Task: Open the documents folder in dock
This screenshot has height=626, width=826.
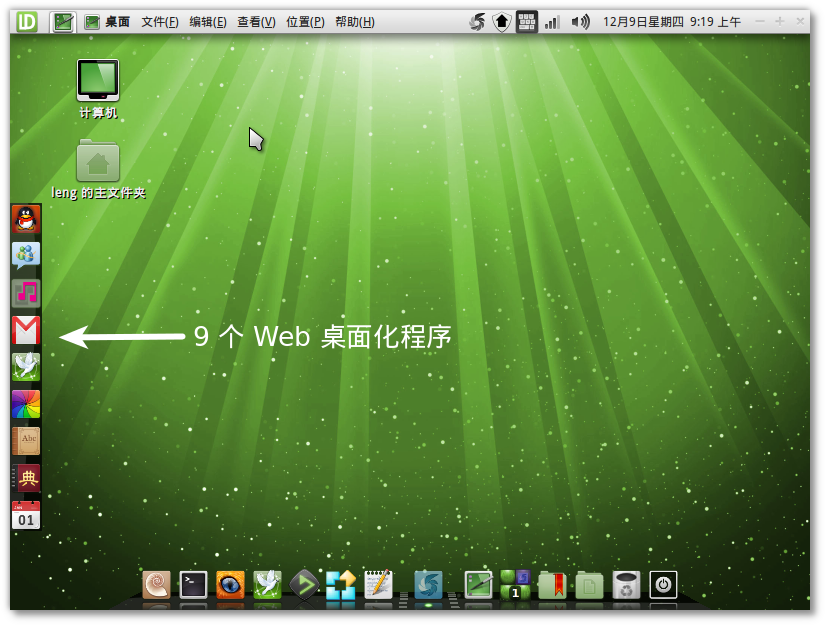Action: (589, 585)
